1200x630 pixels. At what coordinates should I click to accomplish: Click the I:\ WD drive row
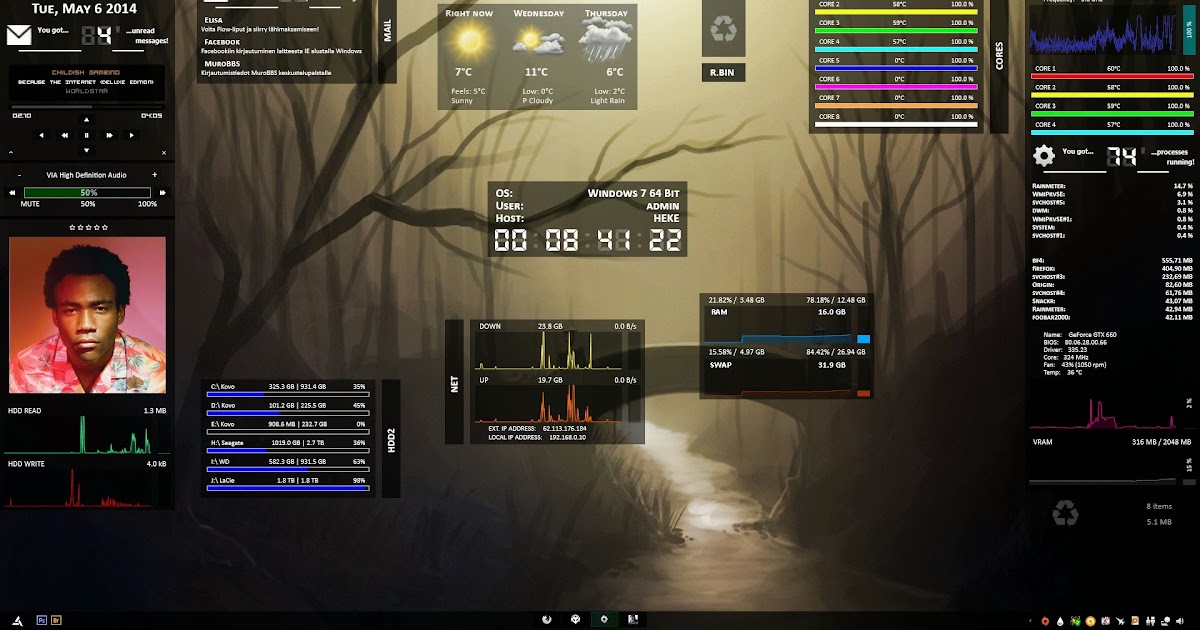(x=288, y=464)
